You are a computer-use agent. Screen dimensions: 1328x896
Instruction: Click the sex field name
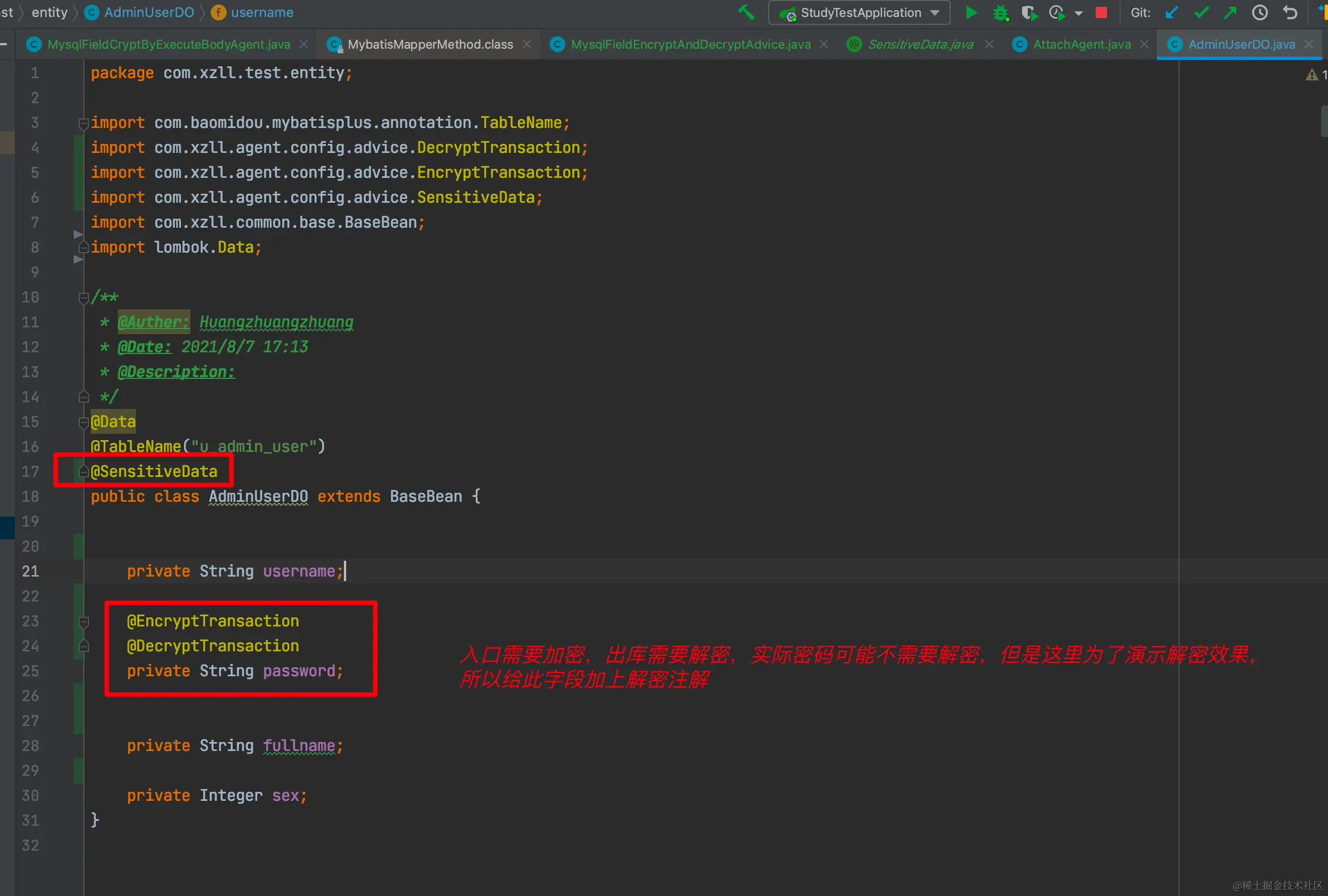tap(285, 796)
